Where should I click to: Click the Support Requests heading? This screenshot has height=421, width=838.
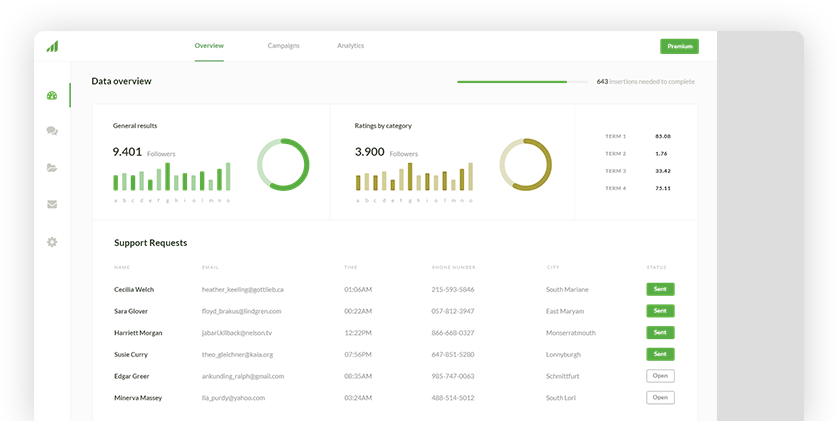[151, 243]
